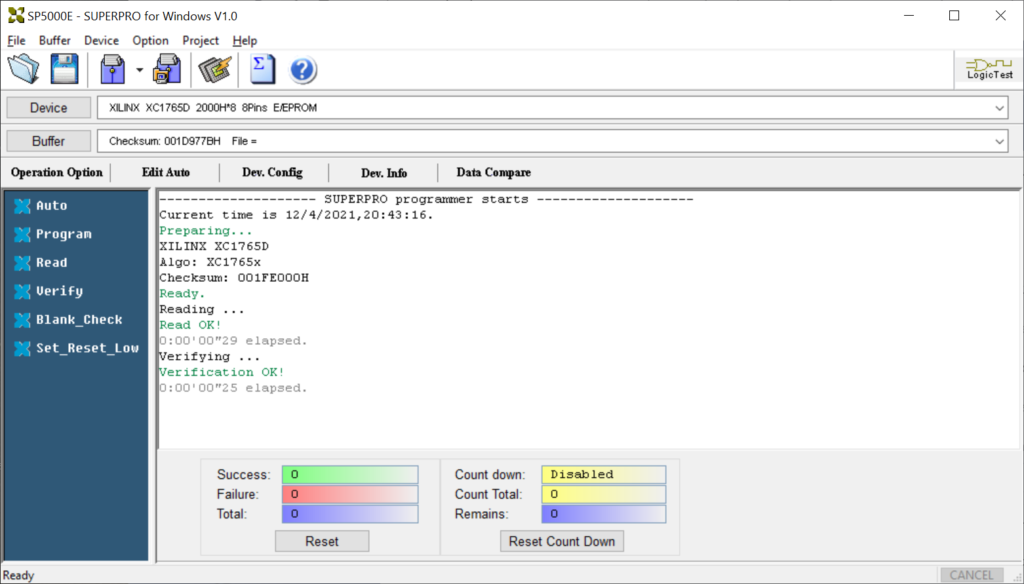Open Operation Option

[57, 172]
